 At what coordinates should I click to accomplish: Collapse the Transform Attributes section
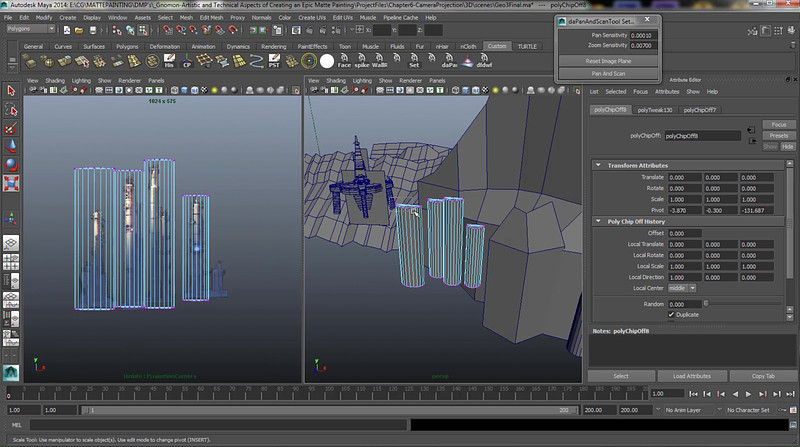click(x=598, y=165)
